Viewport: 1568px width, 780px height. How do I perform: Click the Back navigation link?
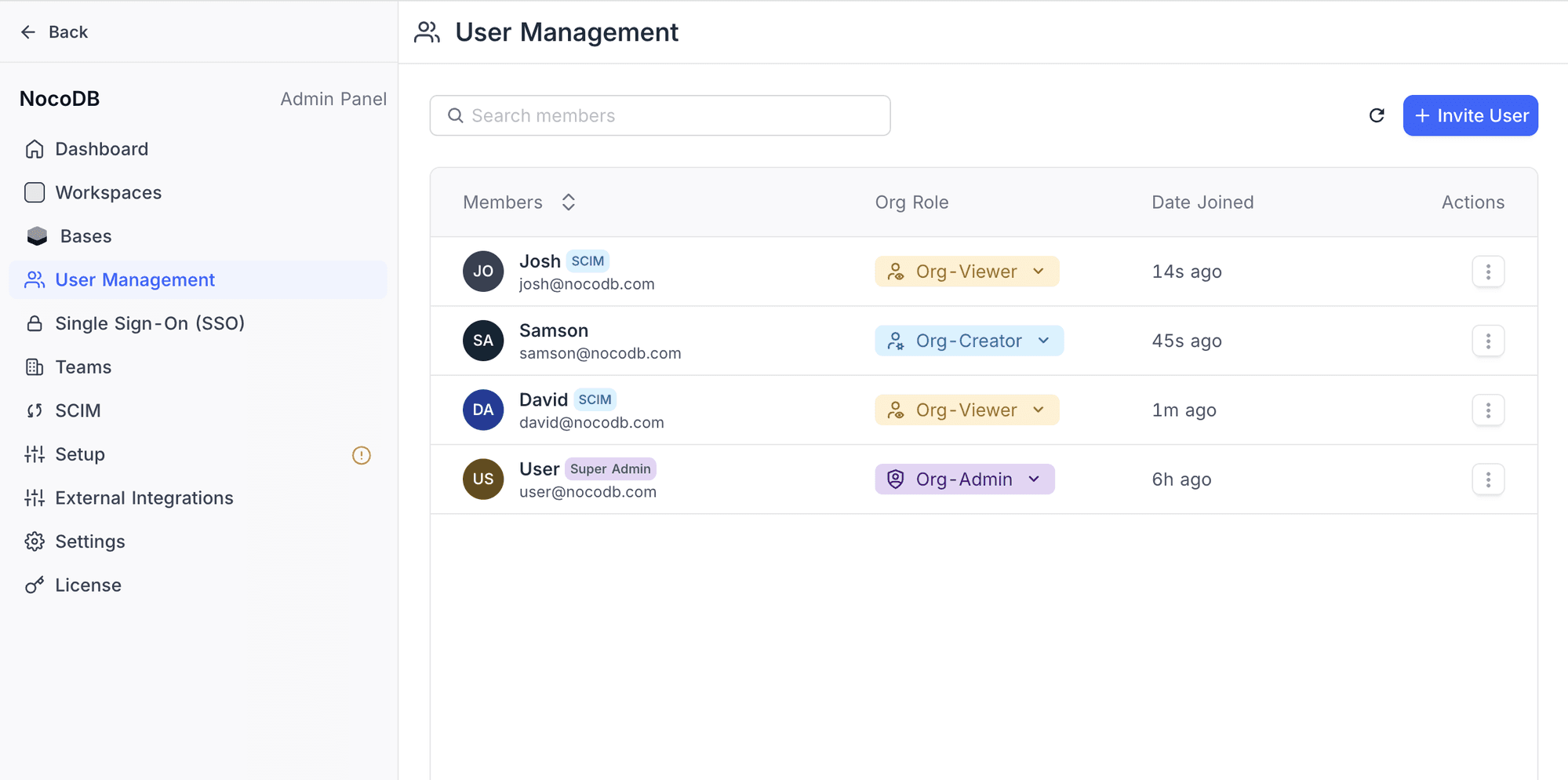[53, 31]
